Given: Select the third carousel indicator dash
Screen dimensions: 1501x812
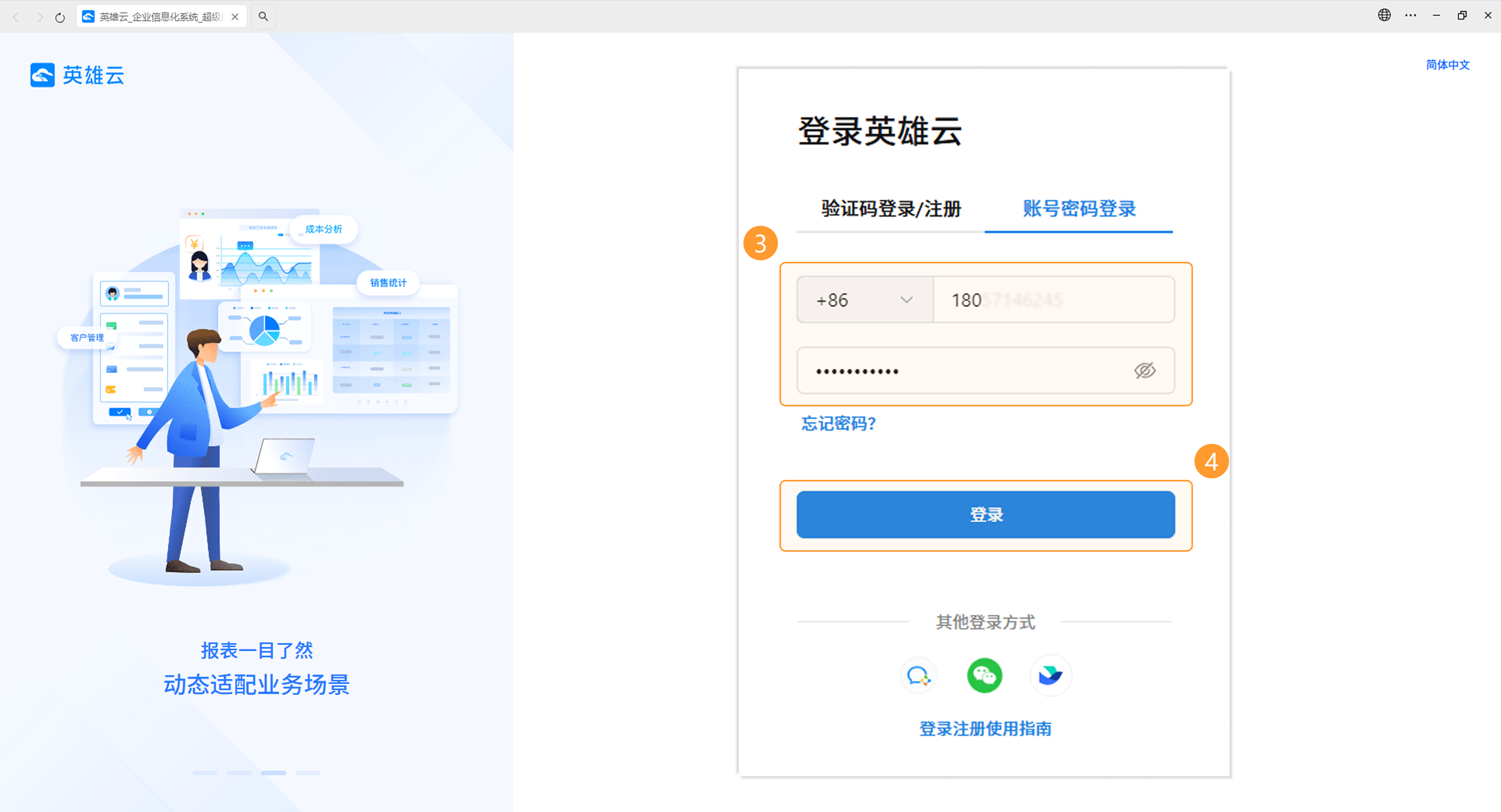Looking at the screenshot, I should click(273, 773).
